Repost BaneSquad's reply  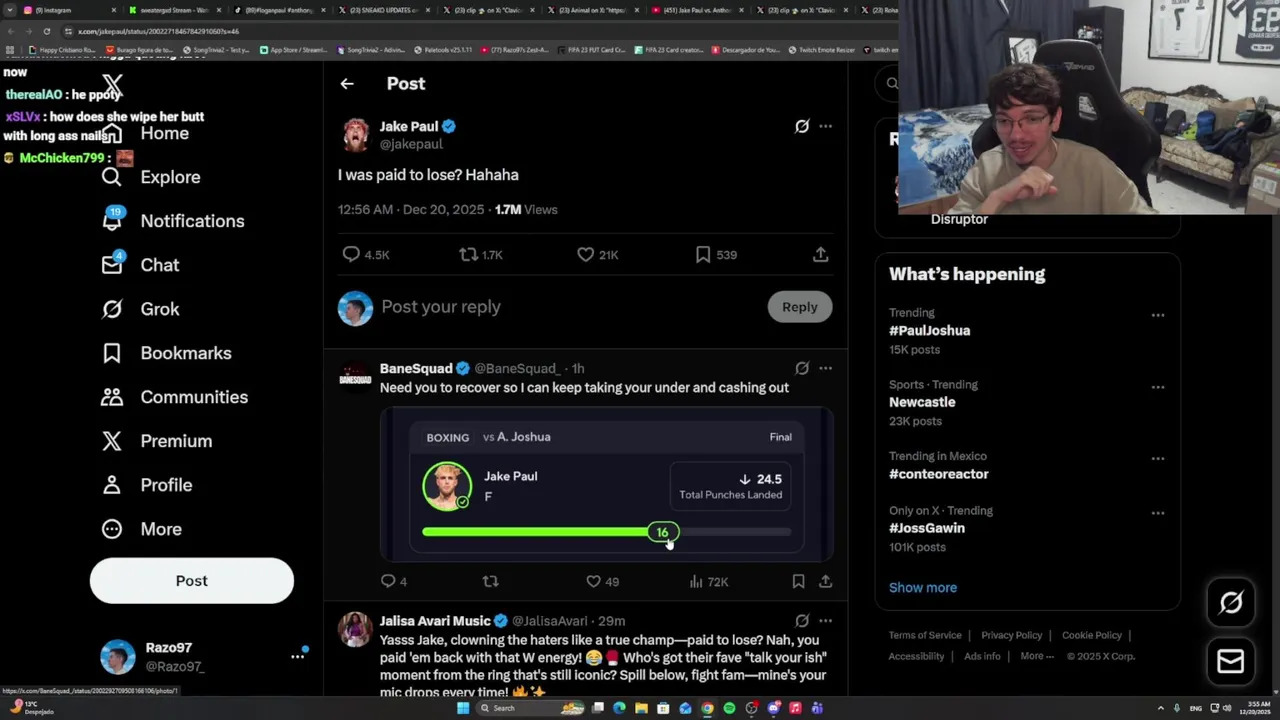[490, 581]
